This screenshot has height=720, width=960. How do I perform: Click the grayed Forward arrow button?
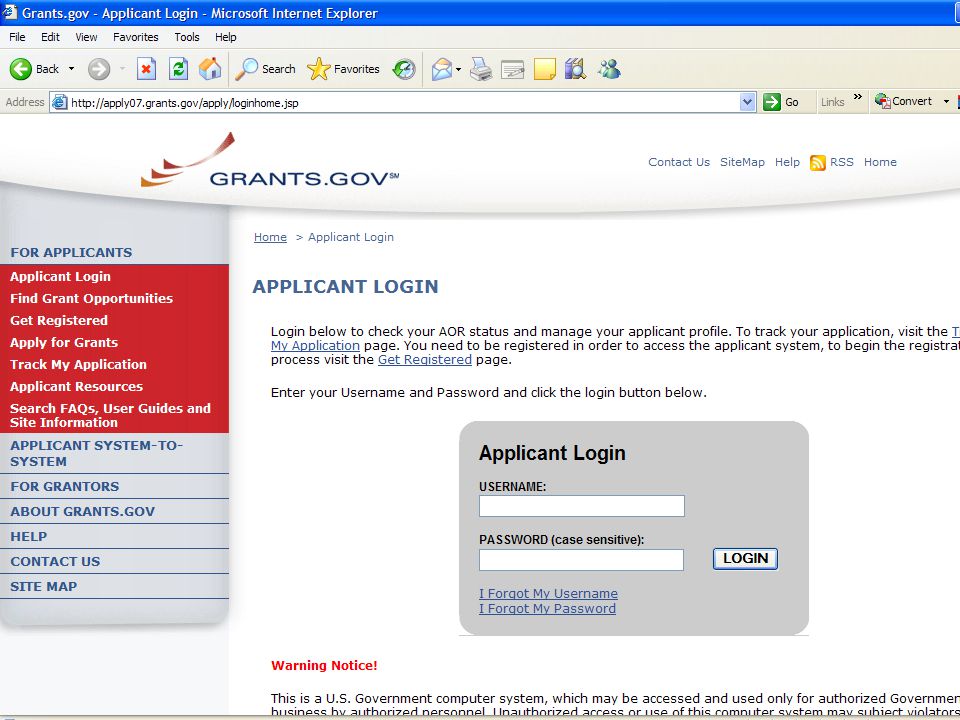(x=99, y=69)
